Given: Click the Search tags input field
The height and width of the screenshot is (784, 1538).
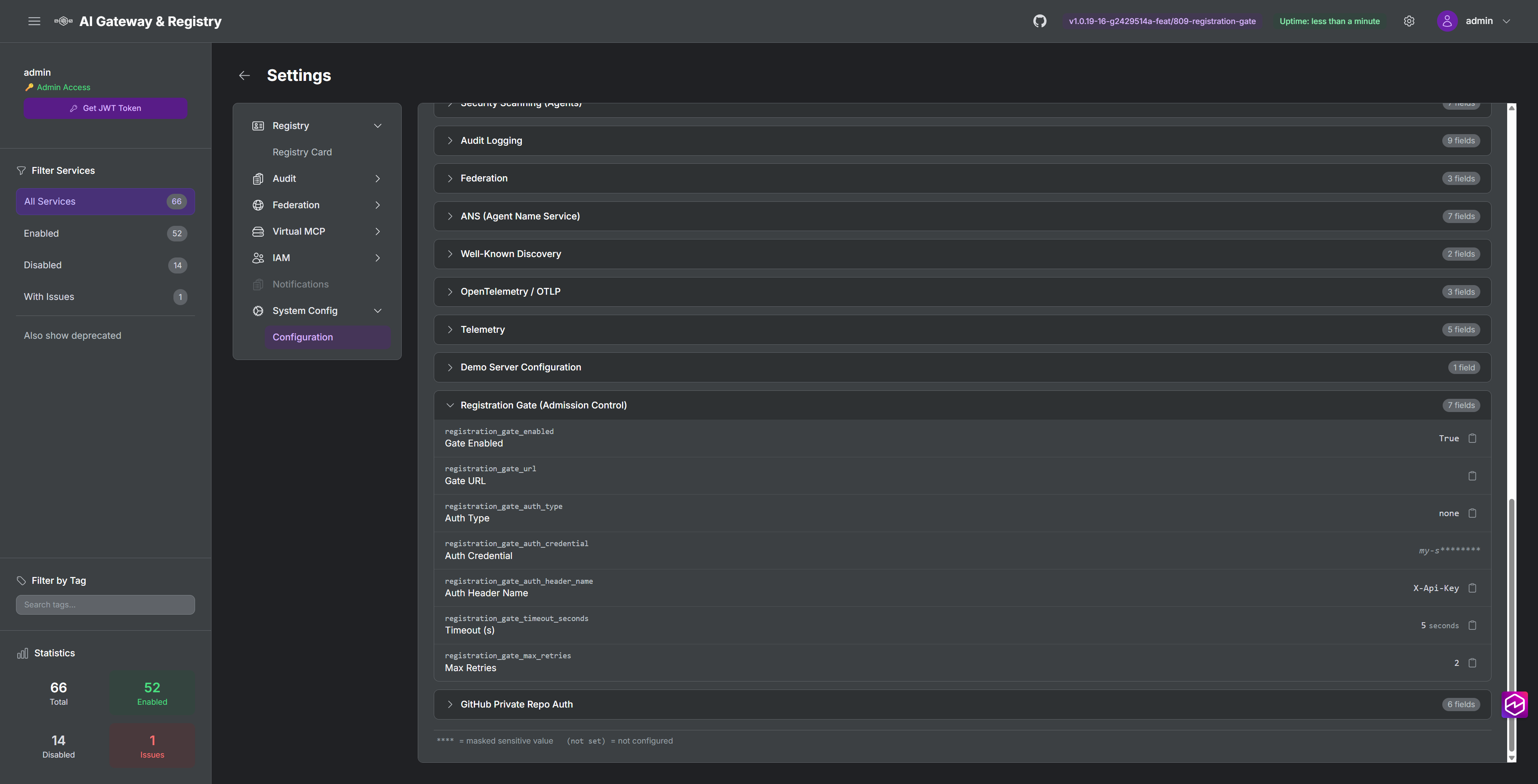Looking at the screenshot, I should coord(105,605).
